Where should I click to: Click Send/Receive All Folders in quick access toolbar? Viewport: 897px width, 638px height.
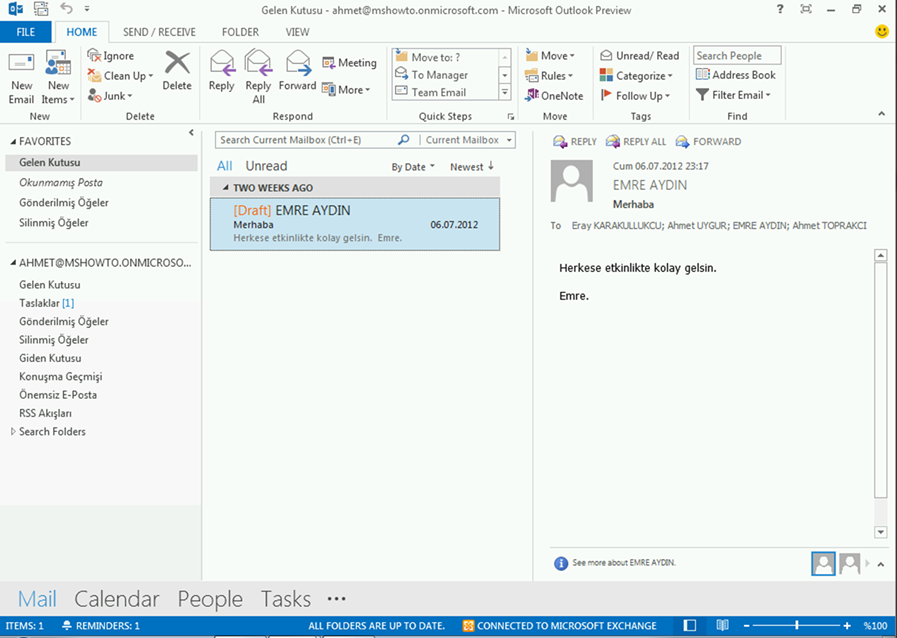tap(41, 9)
